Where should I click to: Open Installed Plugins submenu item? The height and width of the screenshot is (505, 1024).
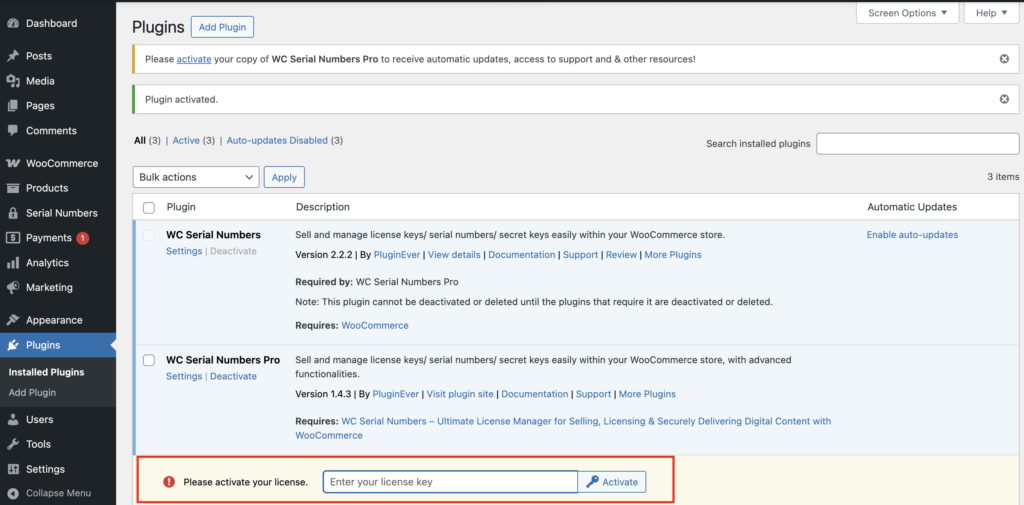point(46,372)
